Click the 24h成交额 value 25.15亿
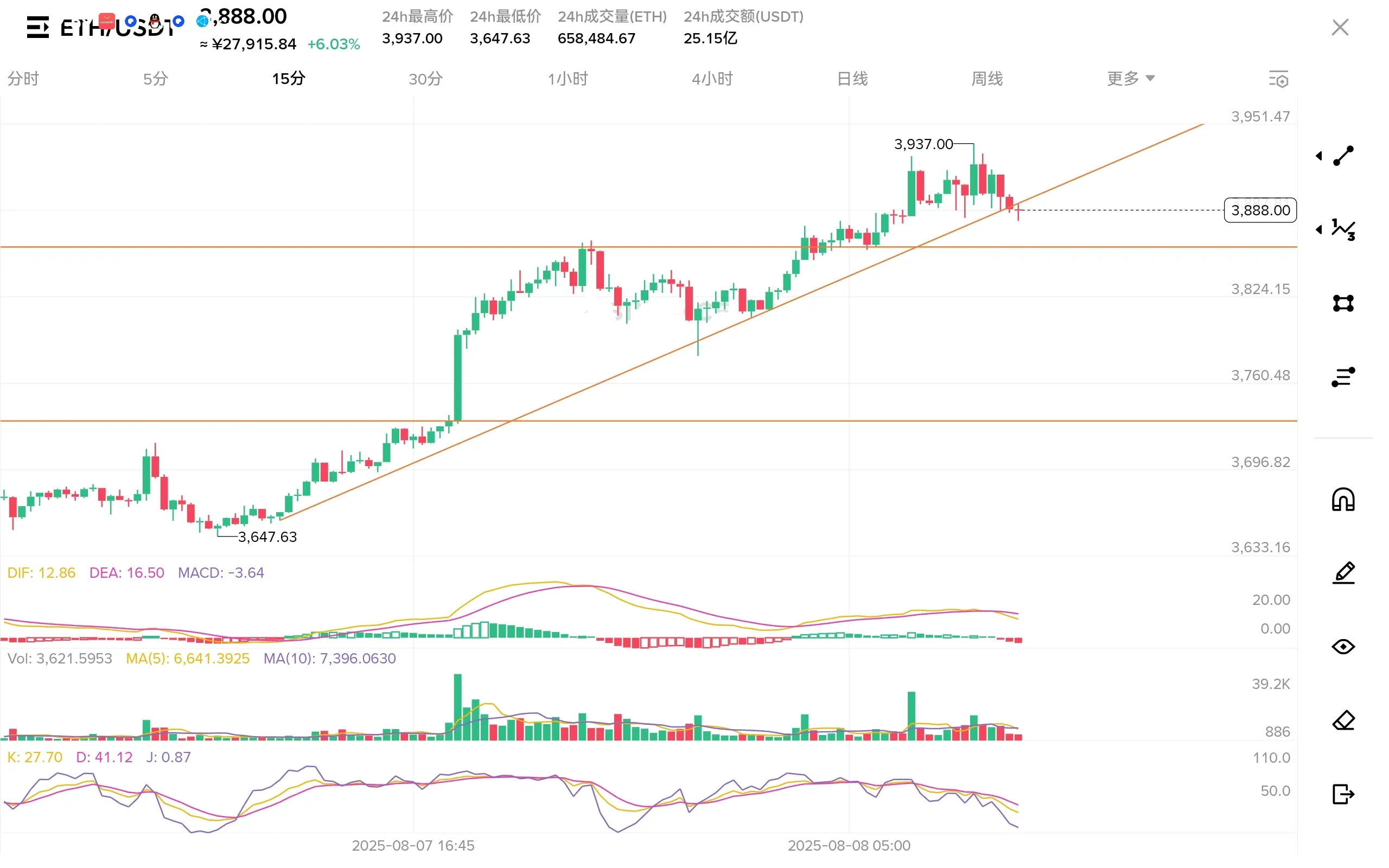This screenshot has width=1389, height=868. point(711,39)
